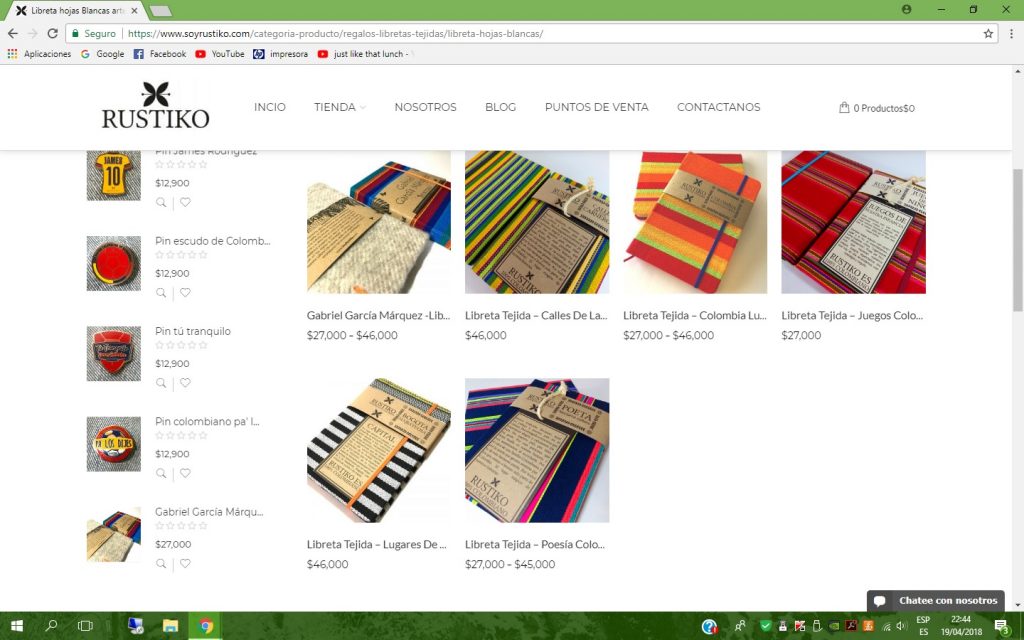Open a new browser tab

(160, 10)
